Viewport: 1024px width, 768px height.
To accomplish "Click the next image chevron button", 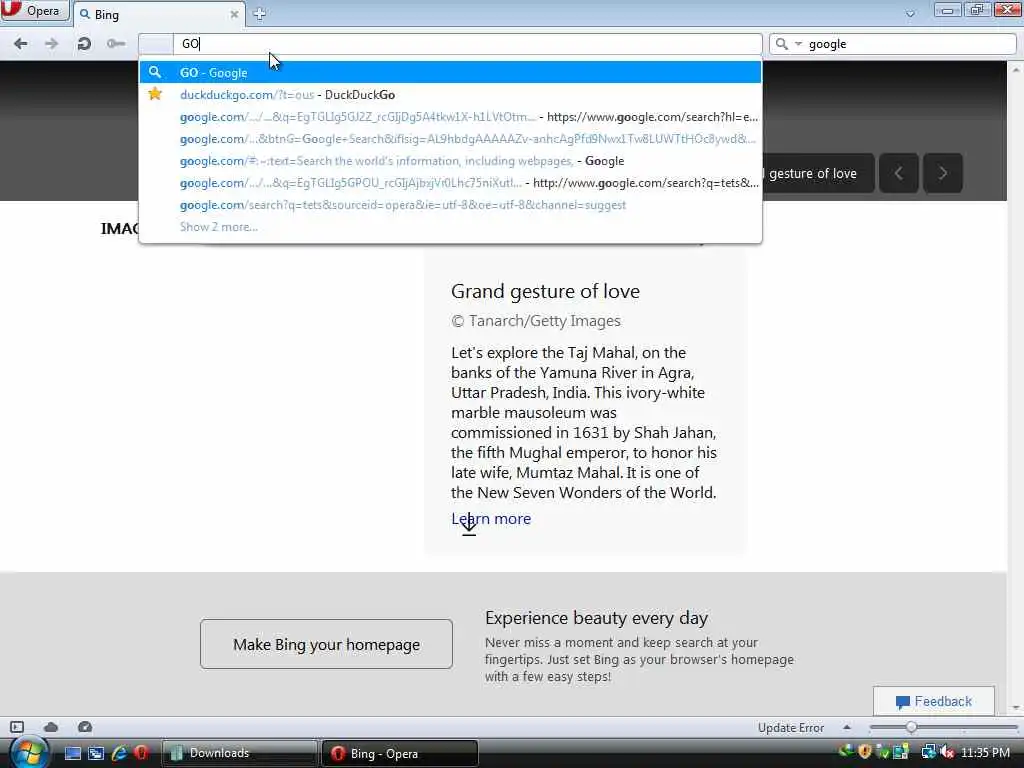I will (x=942, y=173).
